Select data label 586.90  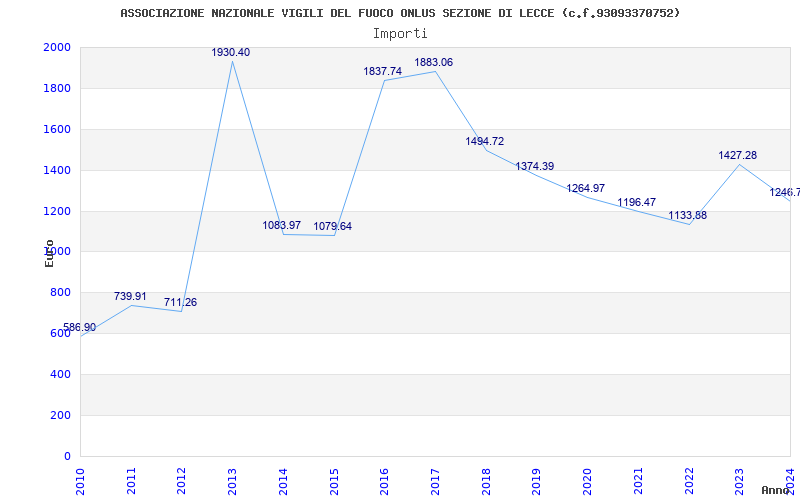[80, 328]
